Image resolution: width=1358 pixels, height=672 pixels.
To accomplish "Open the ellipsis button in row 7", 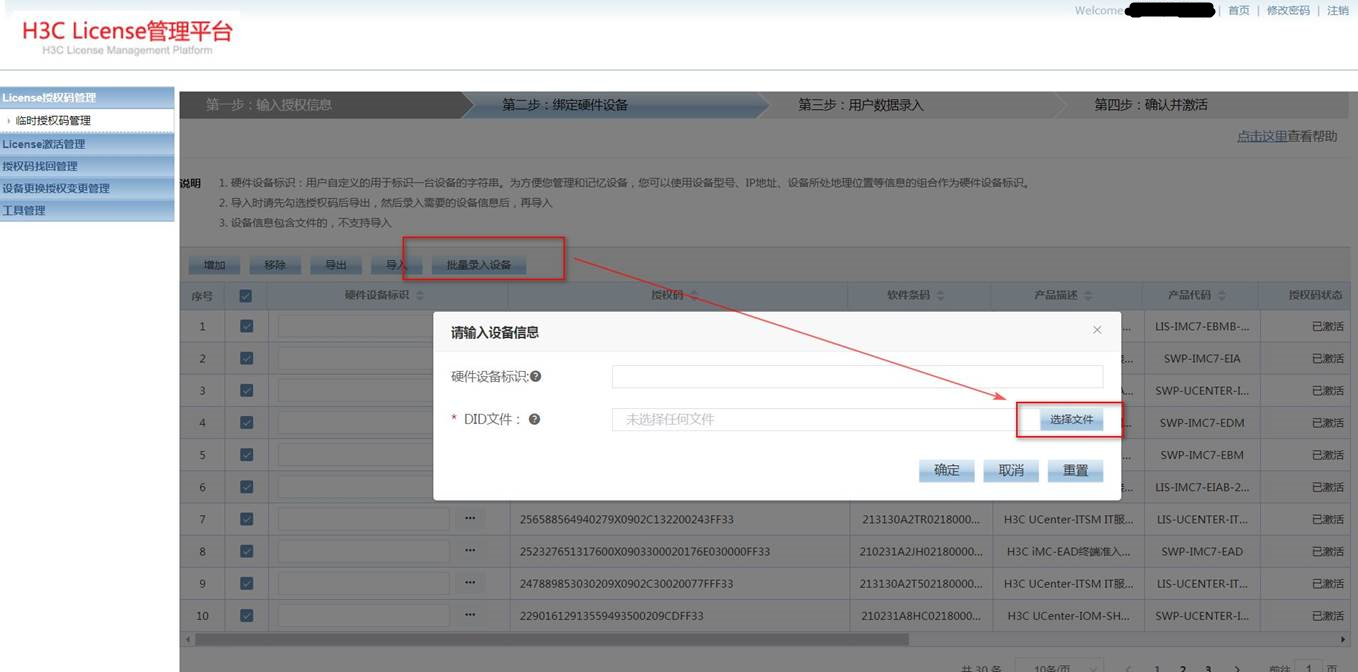I will coord(470,519).
